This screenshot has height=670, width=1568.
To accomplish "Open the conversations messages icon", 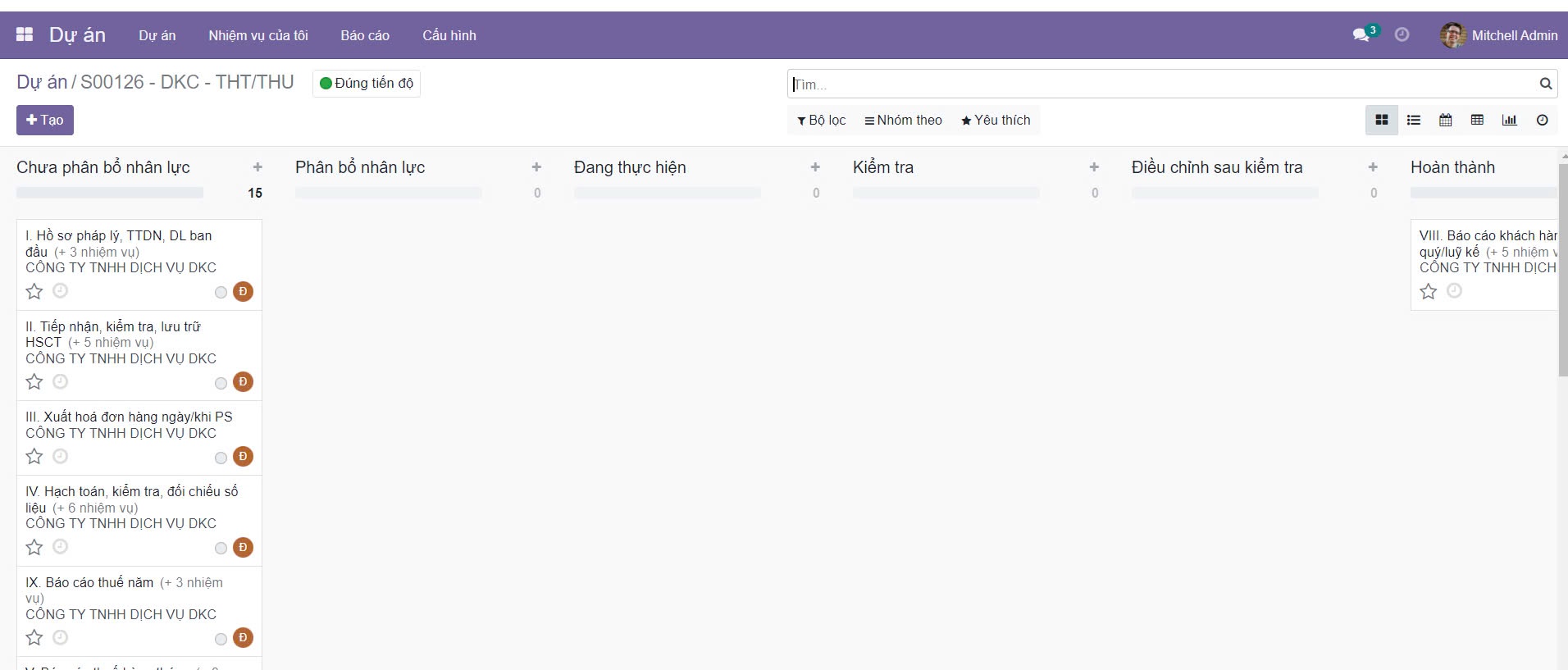I will click(x=1361, y=34).
